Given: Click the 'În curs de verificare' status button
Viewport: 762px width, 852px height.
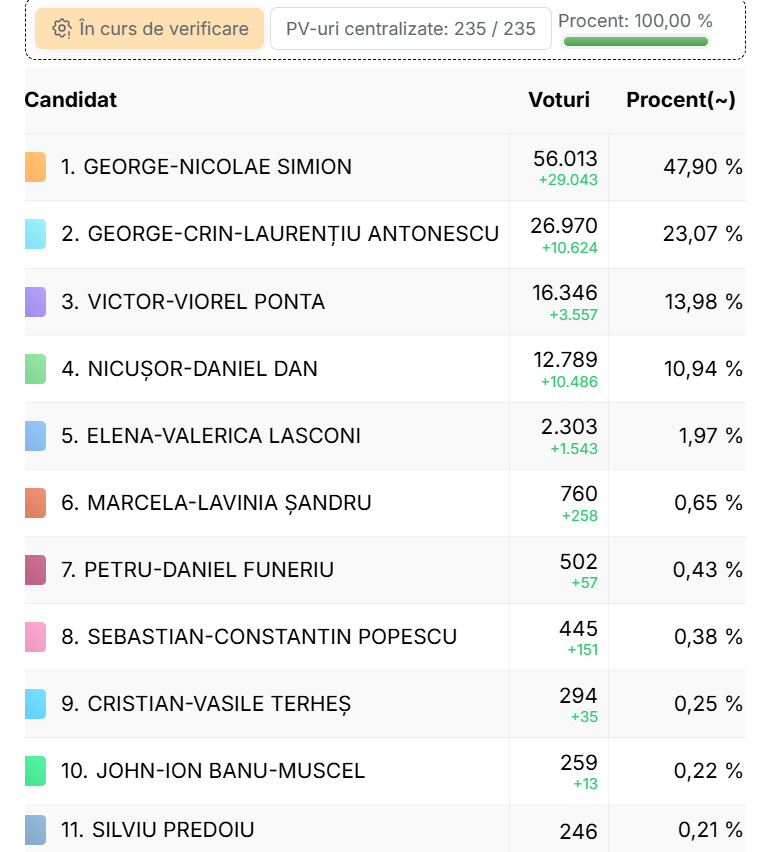Looking at the screenshot, I should (x=149, y=29).
